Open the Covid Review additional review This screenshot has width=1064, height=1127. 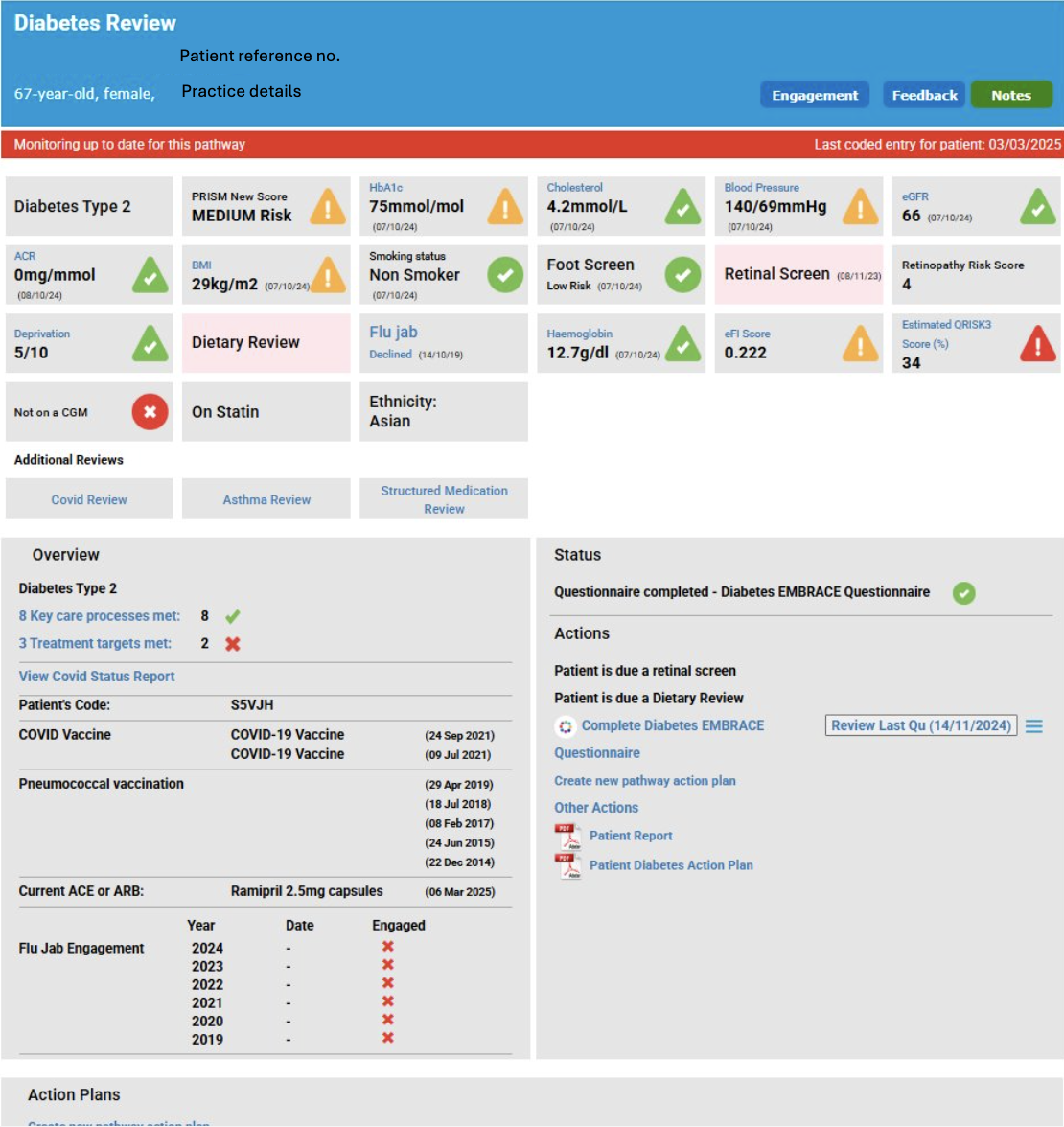click(89, 499)
